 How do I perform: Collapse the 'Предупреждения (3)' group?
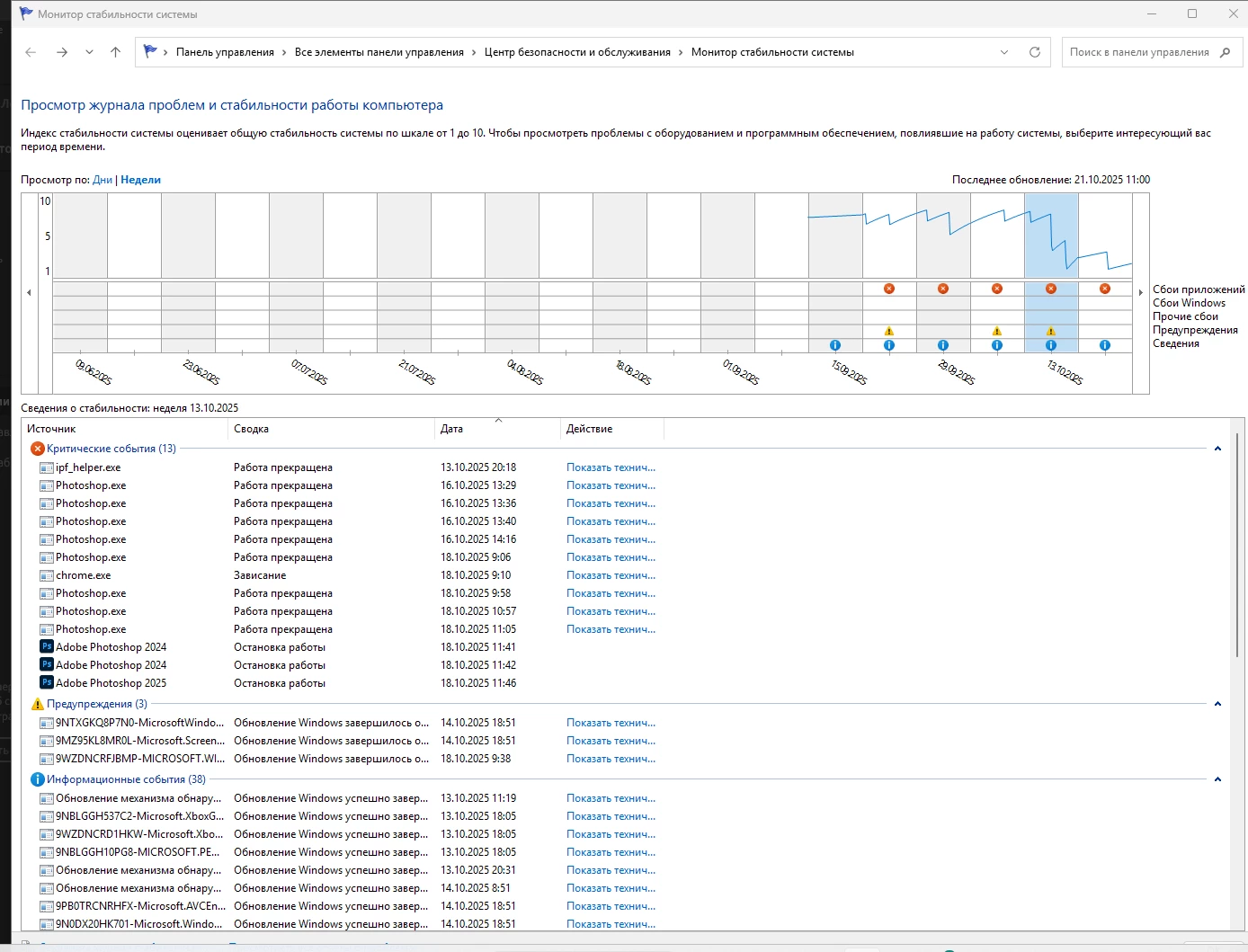pos(1217,704)
